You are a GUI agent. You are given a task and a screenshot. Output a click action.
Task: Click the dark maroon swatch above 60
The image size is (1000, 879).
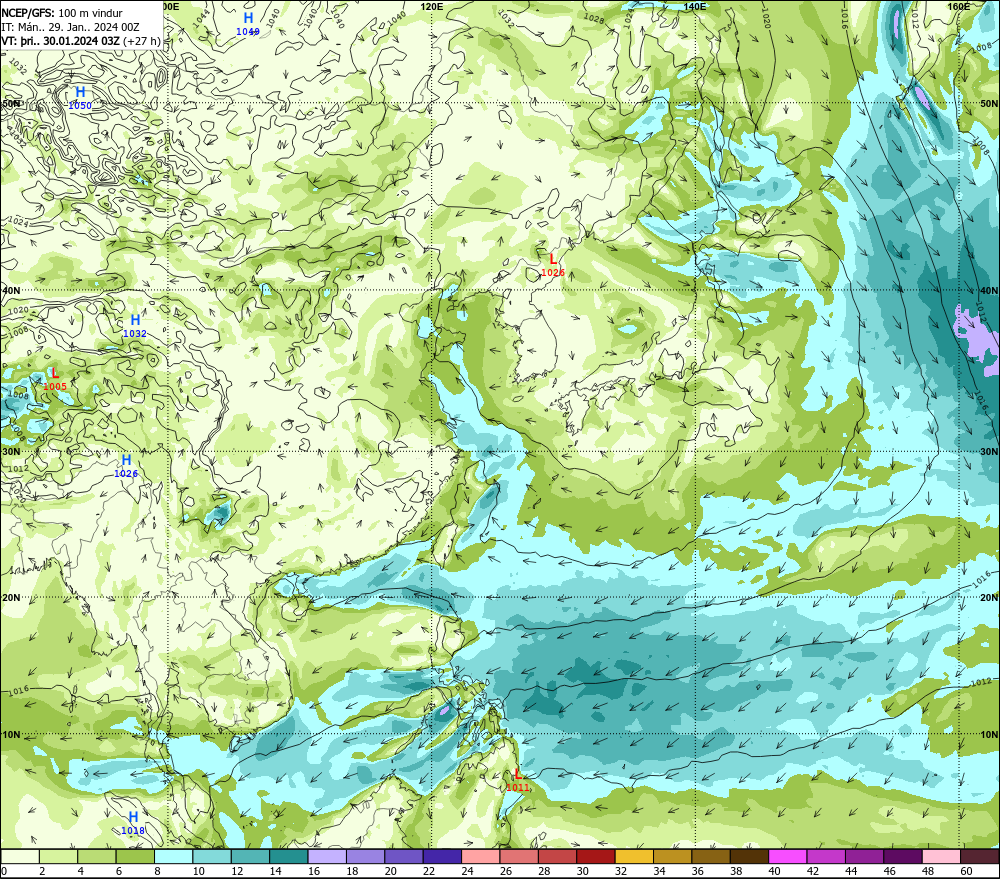click(980, 856)
